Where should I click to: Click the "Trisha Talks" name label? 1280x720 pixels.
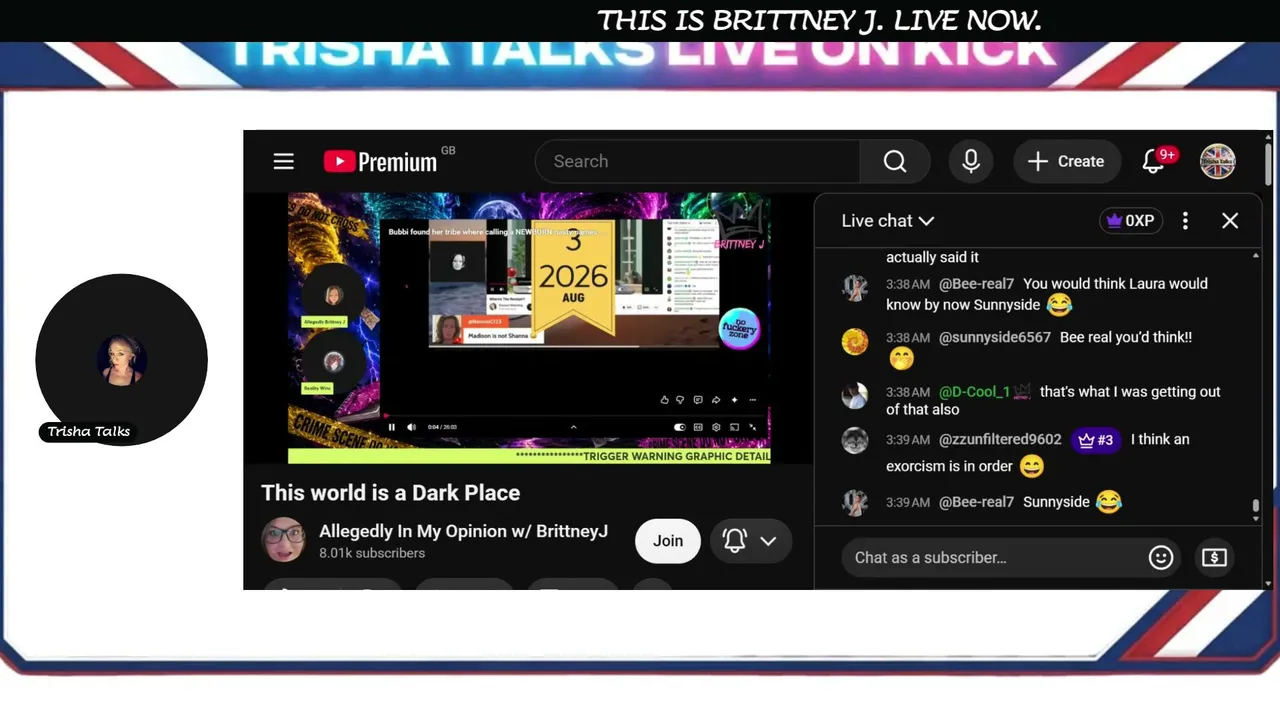pos(89,432)
